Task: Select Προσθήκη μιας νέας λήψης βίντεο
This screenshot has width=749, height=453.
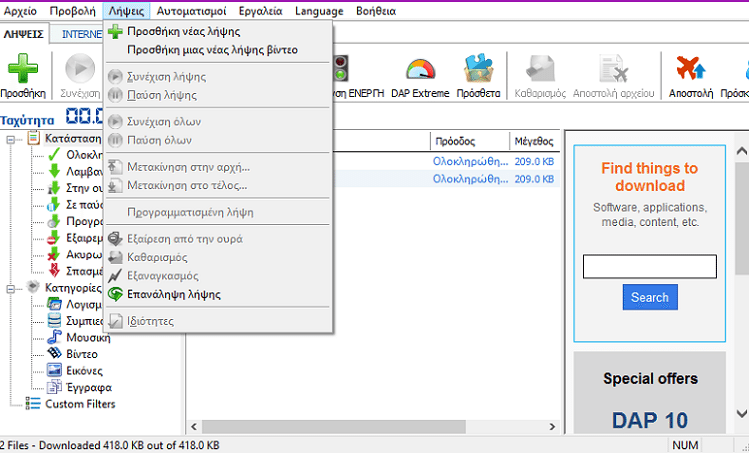Action: coord(211,49)
